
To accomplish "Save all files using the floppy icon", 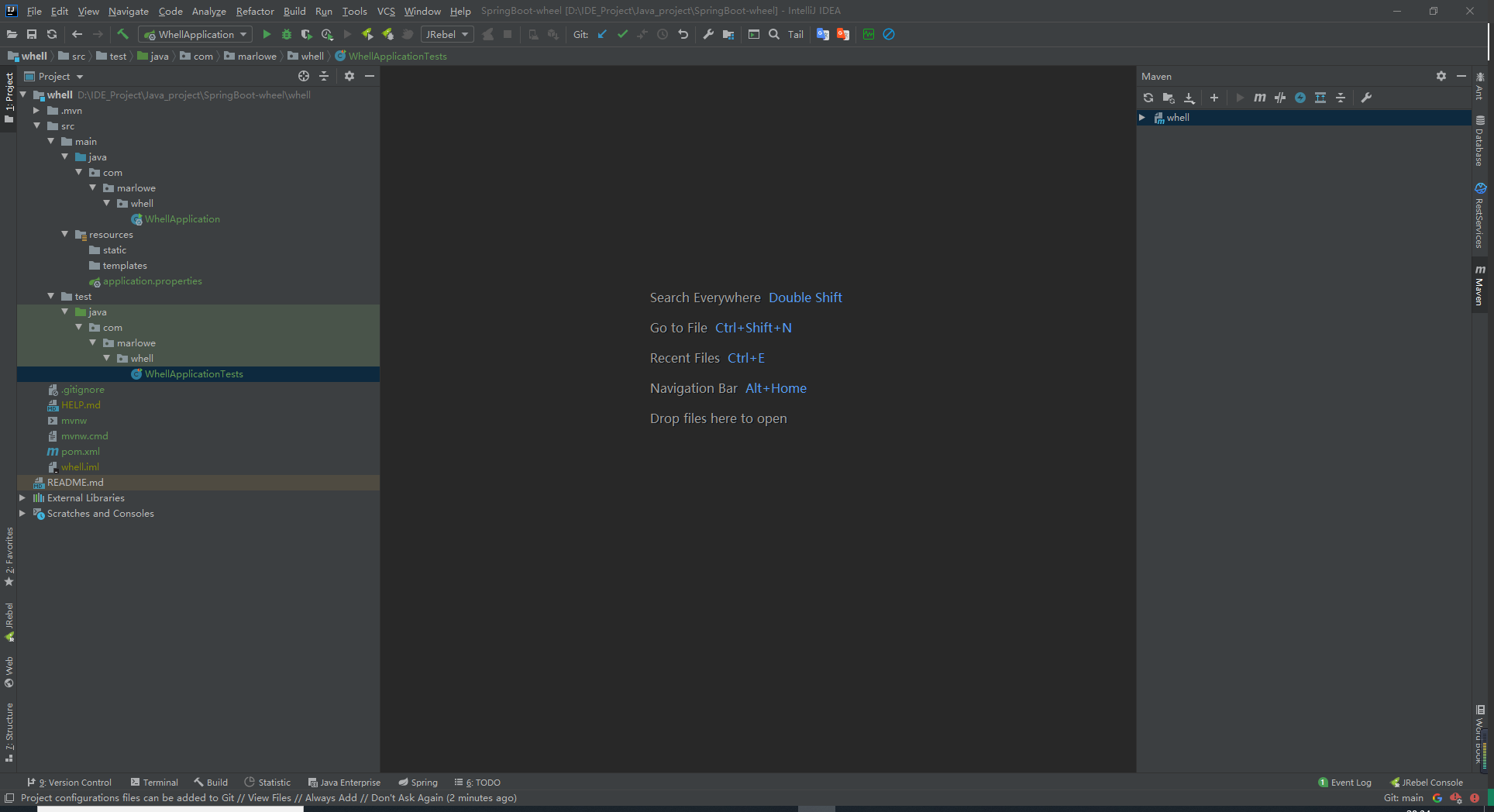I will point(32,34).
